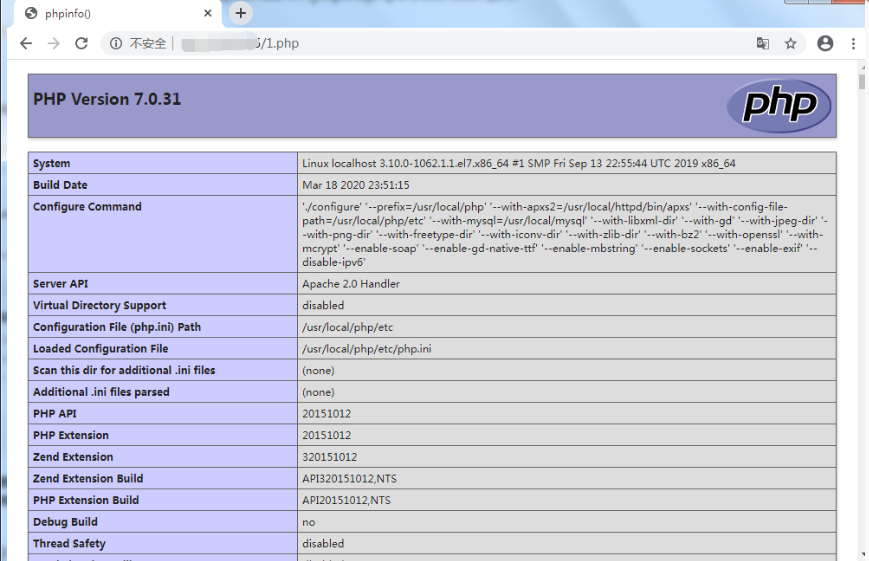Open the Chrome three-dot menu
This screenshot has width=869, height=561.
tap(853, 43)
